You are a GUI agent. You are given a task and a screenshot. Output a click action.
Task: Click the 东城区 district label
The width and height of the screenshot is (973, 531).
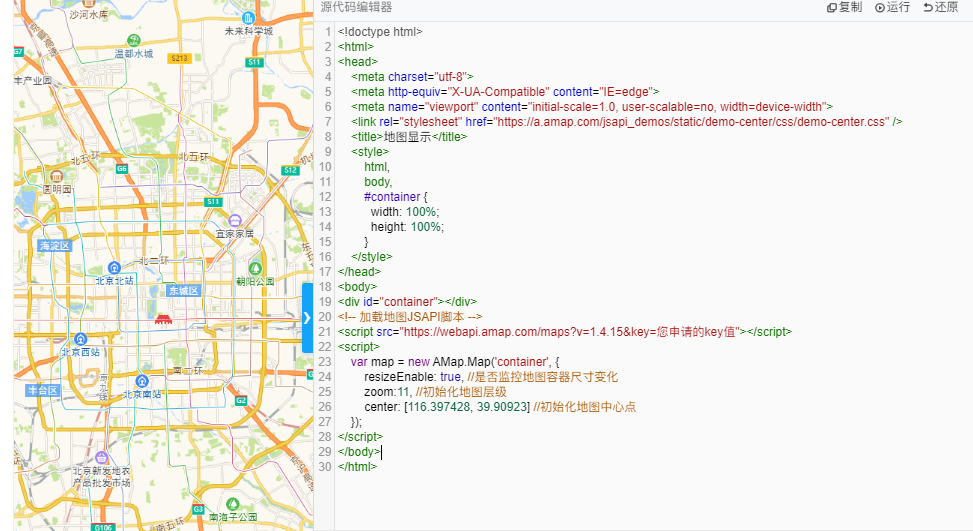click(184, 290)
